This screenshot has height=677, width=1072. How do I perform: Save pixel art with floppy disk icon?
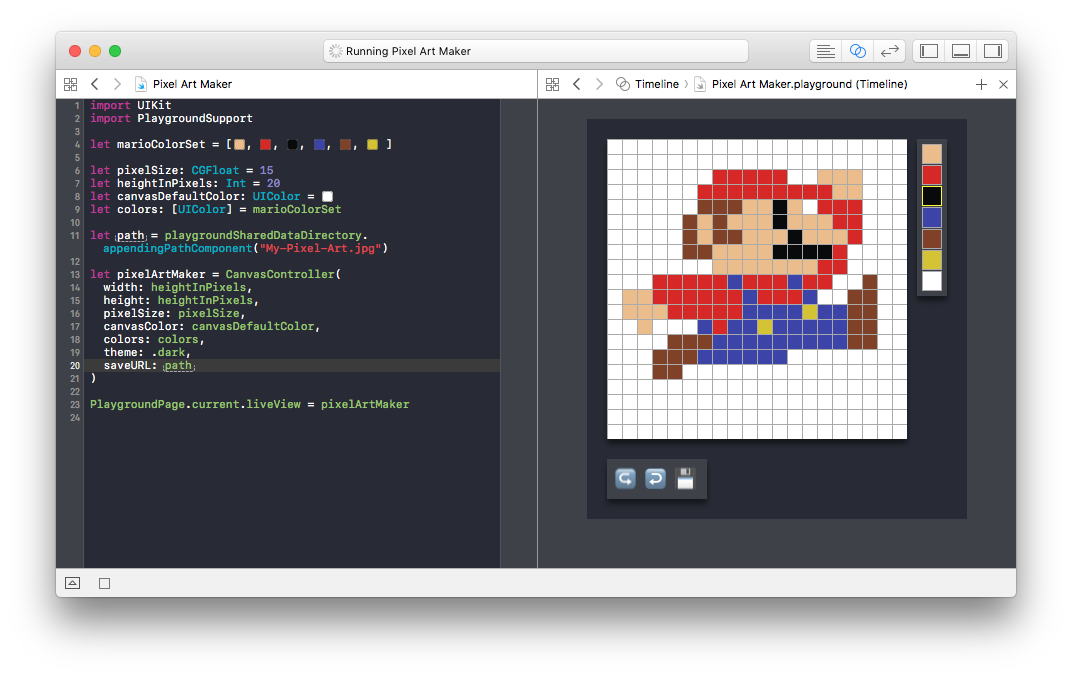(685, 479)
